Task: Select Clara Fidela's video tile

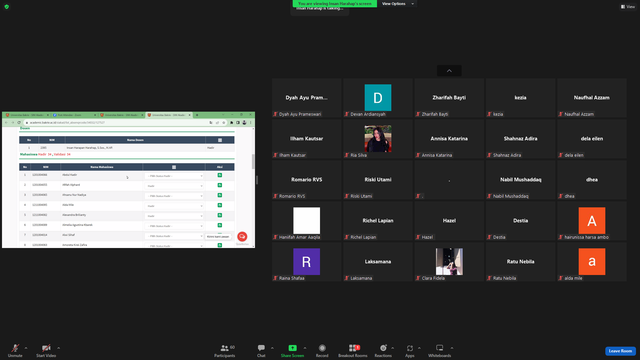Action: (x=449, y=262)
